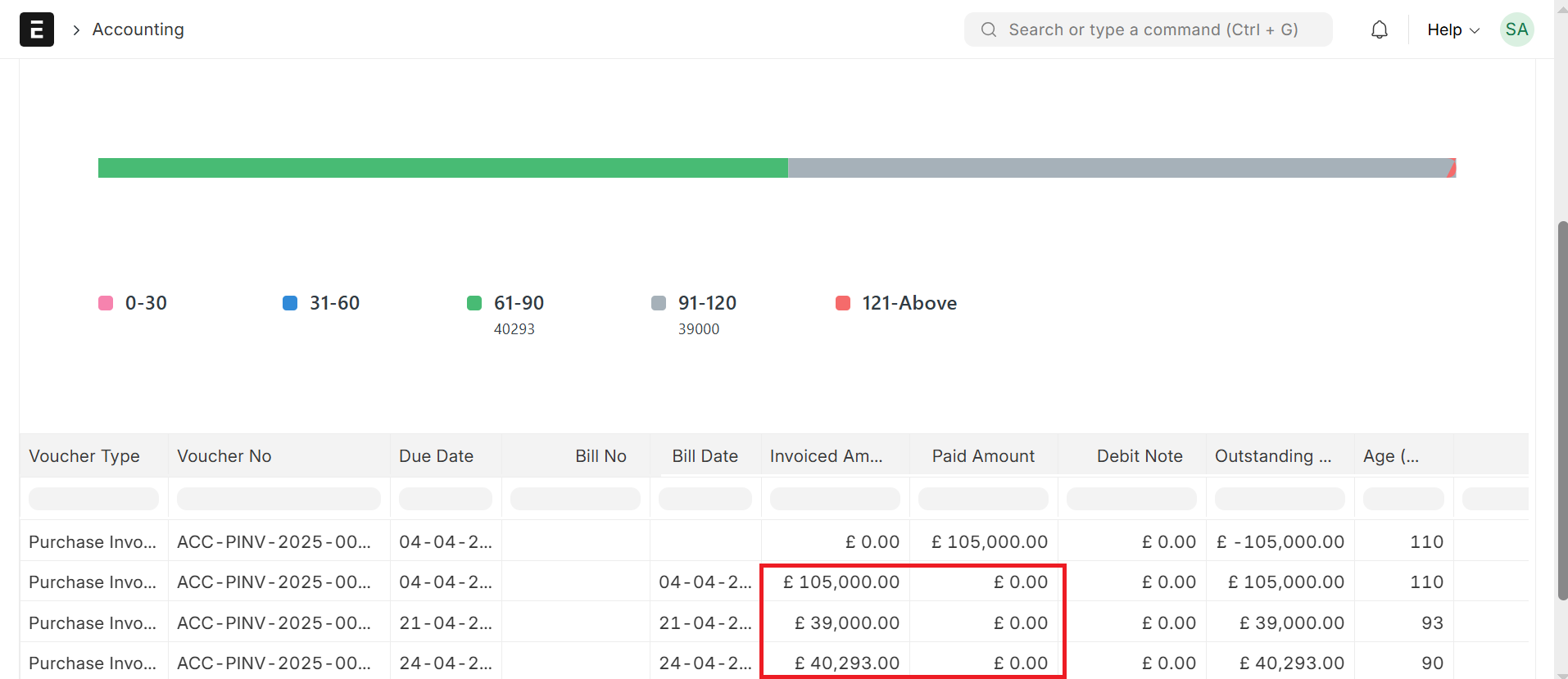Open the notifications bell icon

click(1380, 29)
